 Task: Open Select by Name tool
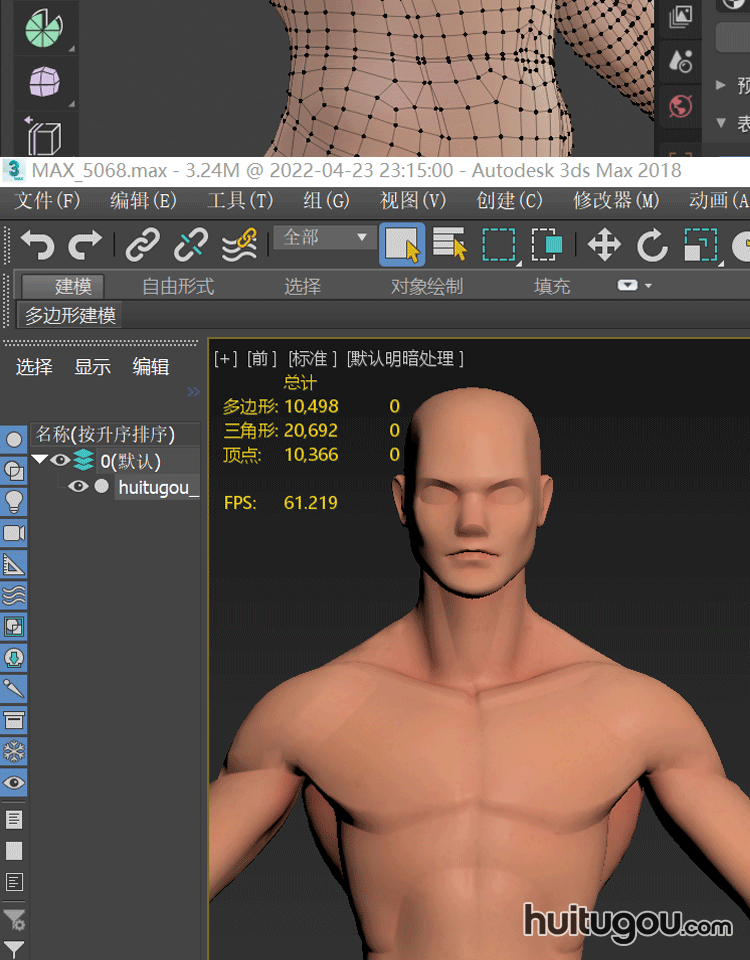[x=450, y=244]
